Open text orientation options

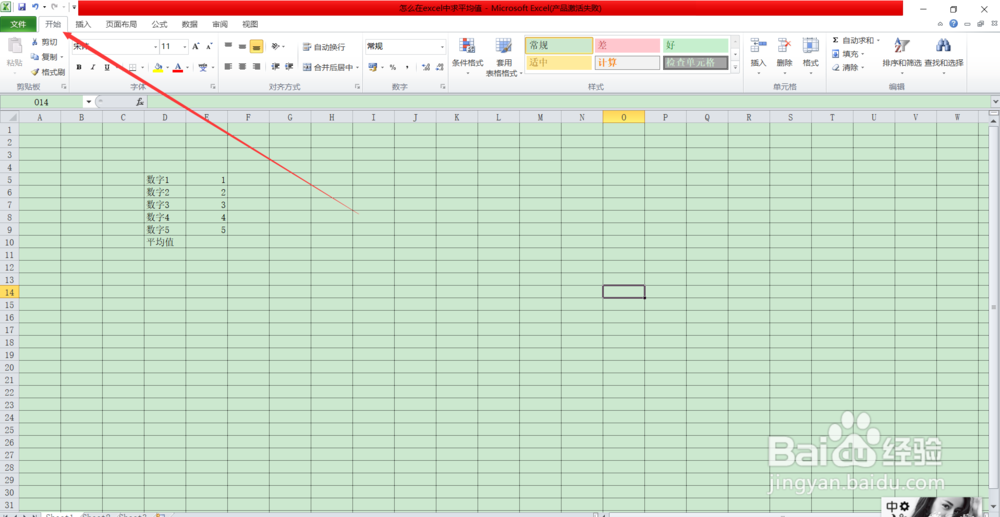pyautogui.click(x=277, y=47)
